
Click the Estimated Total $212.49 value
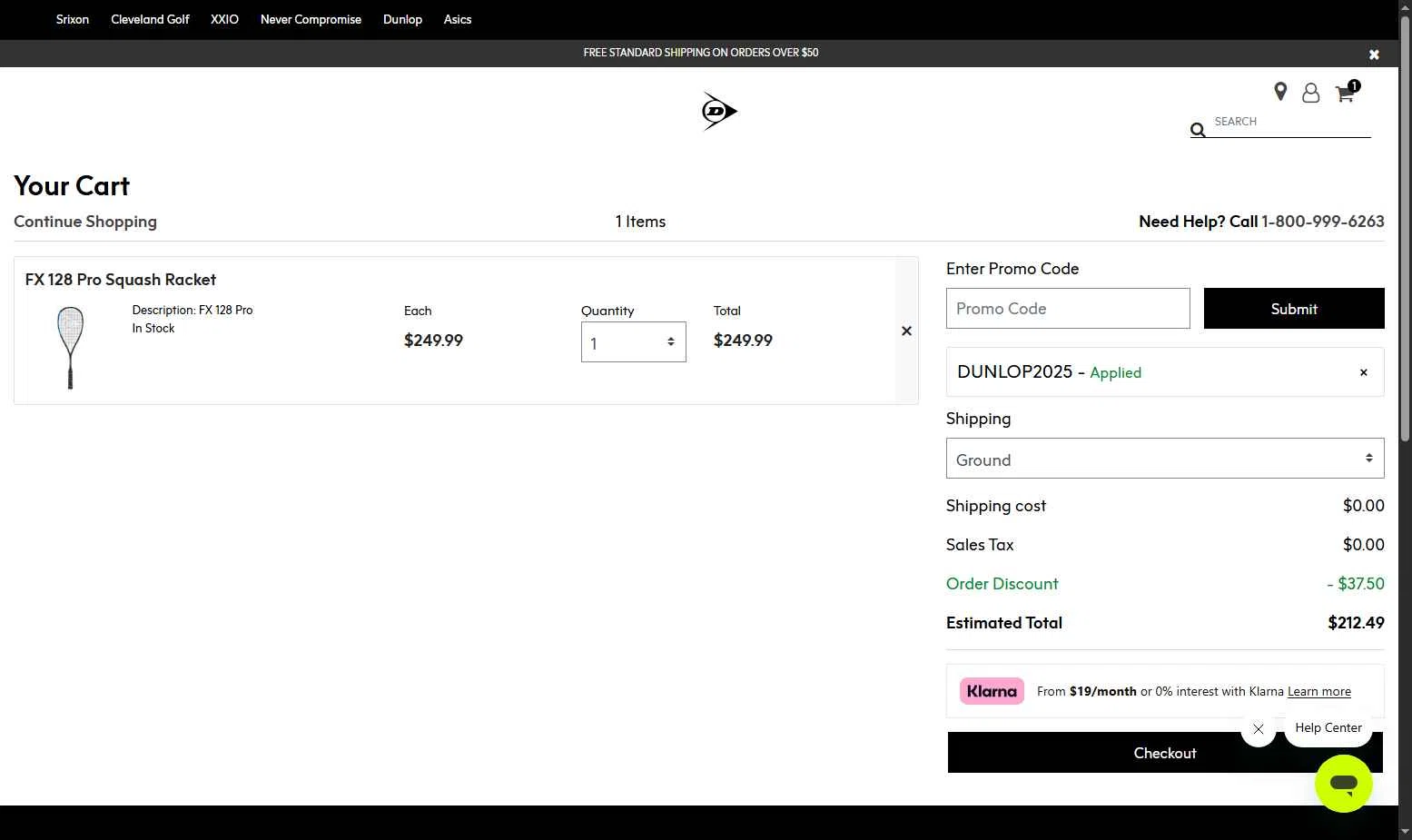click(x=1356, y=623)
